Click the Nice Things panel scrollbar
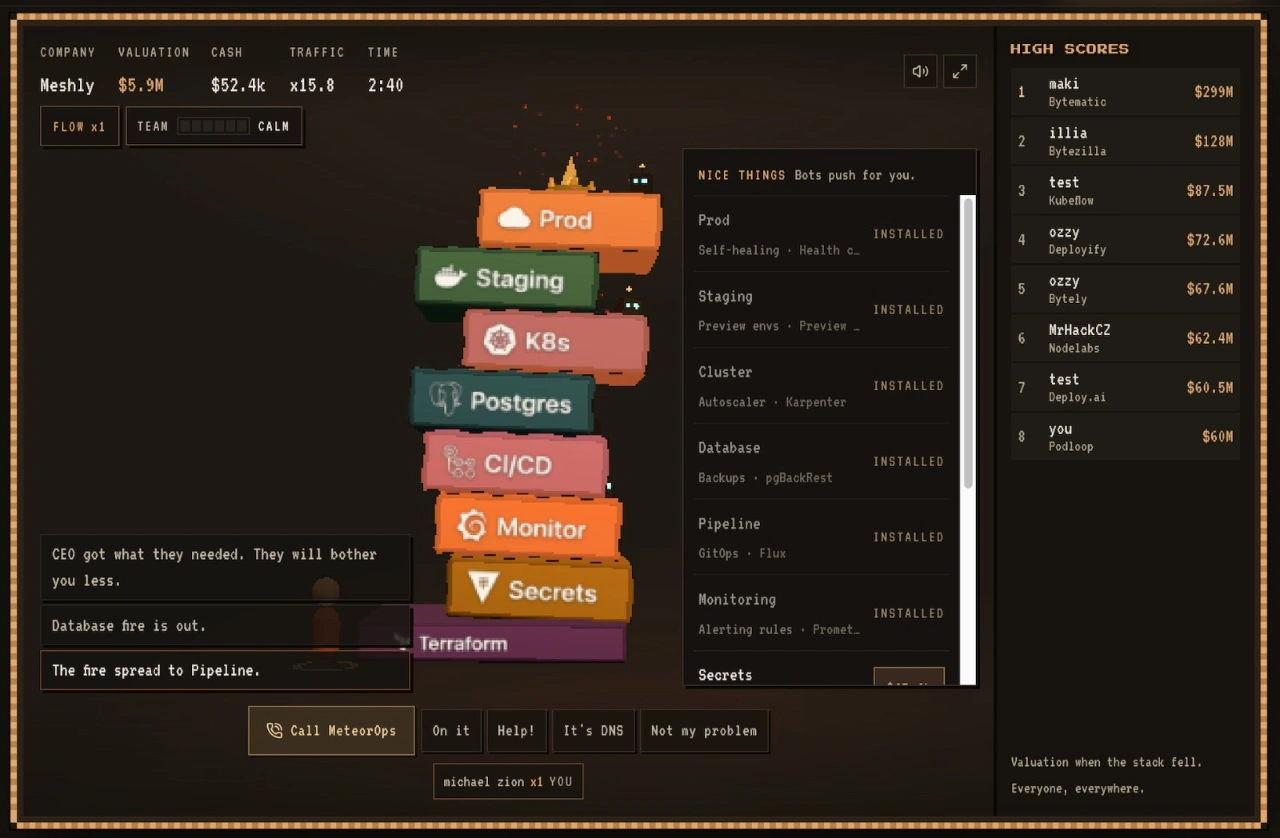Screen dimensions: 1280x838 tap(967, 342)
